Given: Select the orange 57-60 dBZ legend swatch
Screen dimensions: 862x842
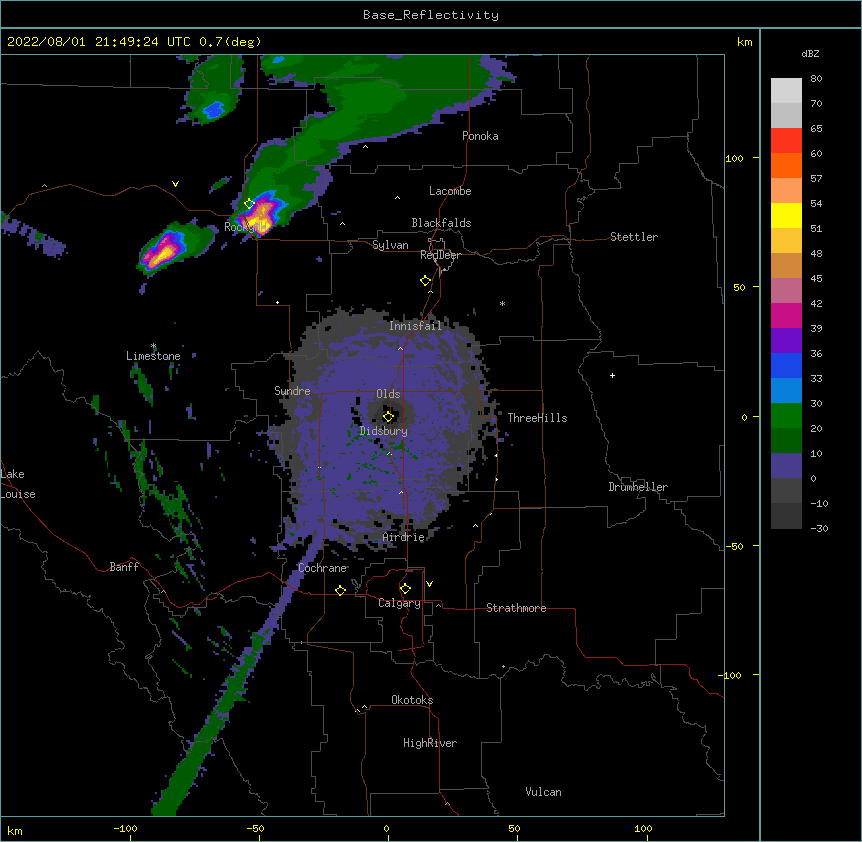Looking at the screenshot, I should pos(786,165).
